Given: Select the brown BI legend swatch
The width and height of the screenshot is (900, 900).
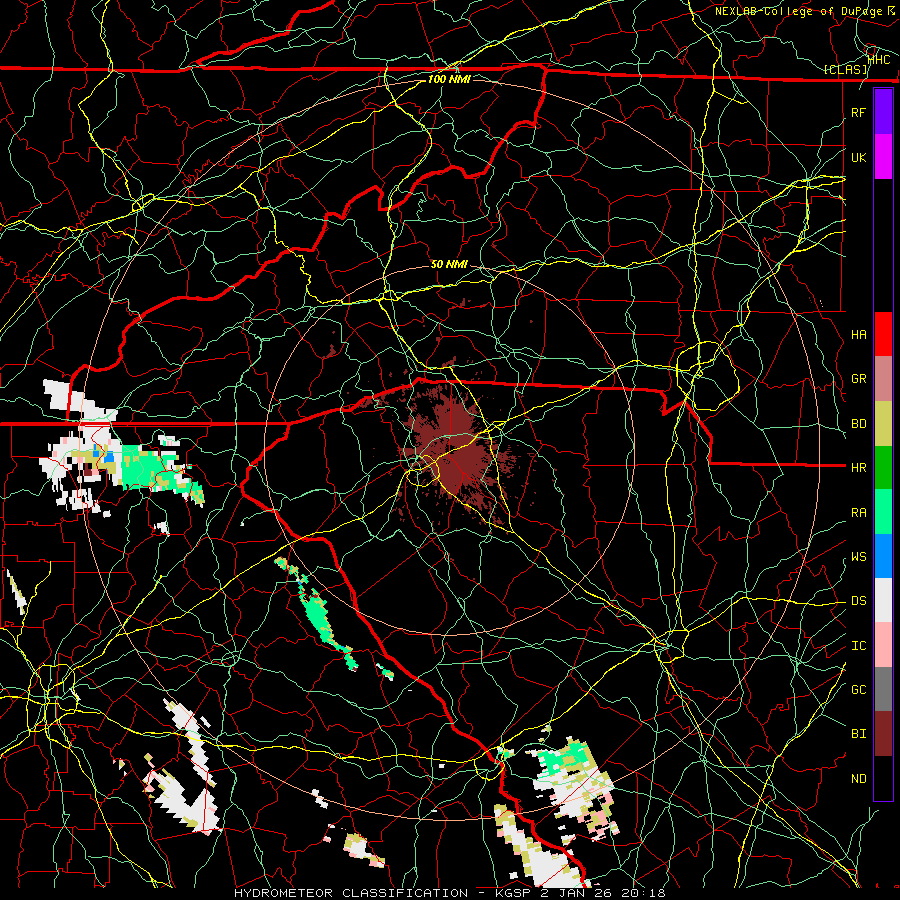Looking at the screenshot, I should point(883,734).
